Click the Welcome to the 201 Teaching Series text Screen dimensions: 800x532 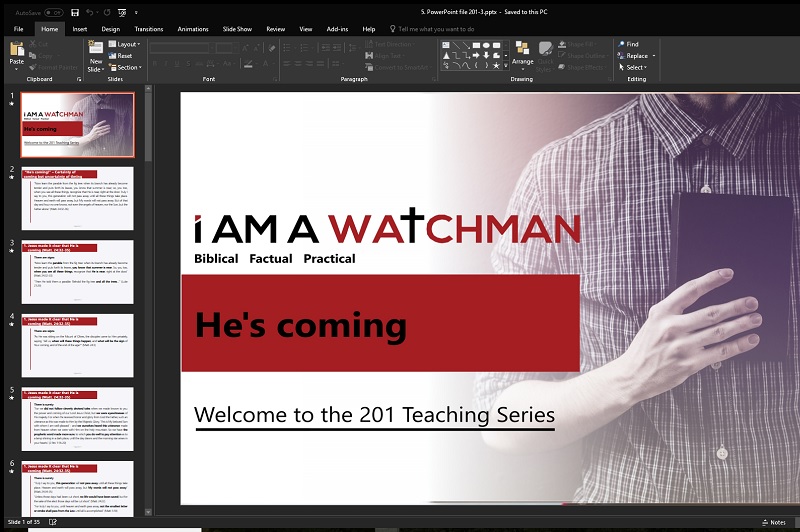[374, 415]
